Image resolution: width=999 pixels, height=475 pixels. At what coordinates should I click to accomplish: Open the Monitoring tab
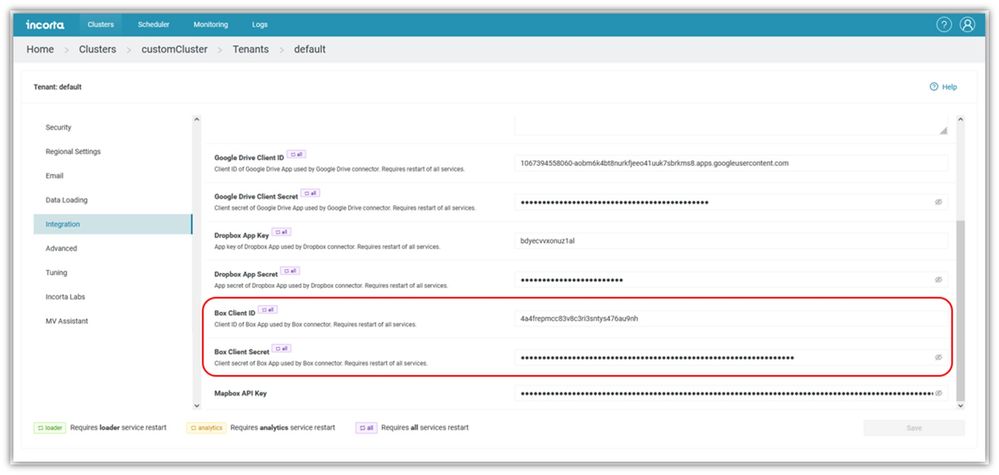(x=211, y=24)
